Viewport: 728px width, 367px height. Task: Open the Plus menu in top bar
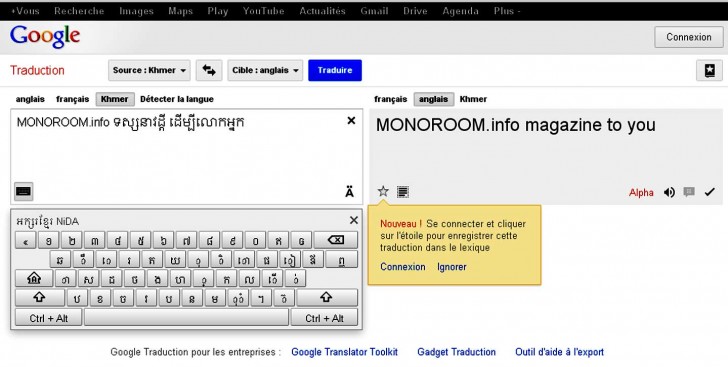507,11
